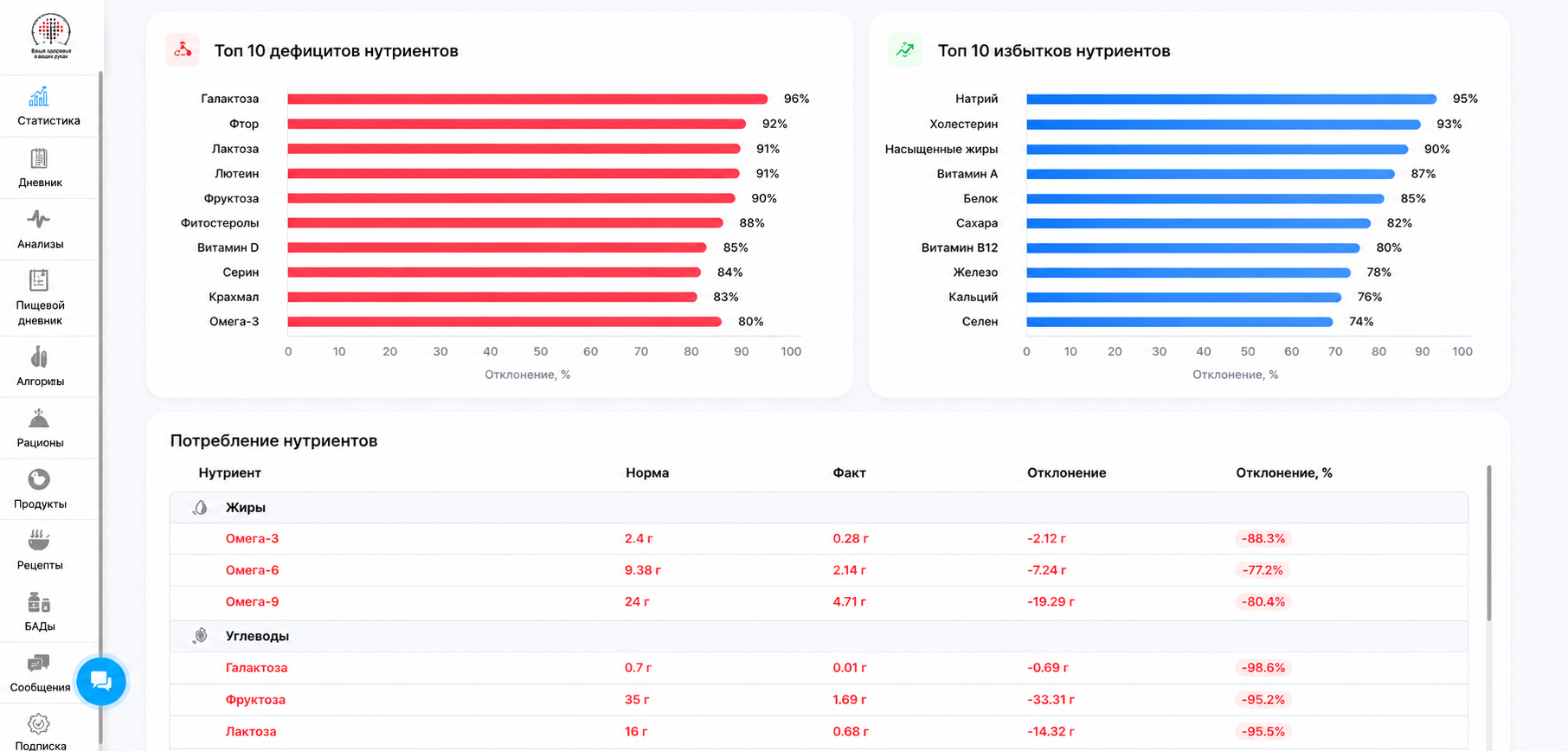Viewport: 1568px width, 751px height.
Task: Open the Продукты sidebar icon
Action: pos(39,479)
